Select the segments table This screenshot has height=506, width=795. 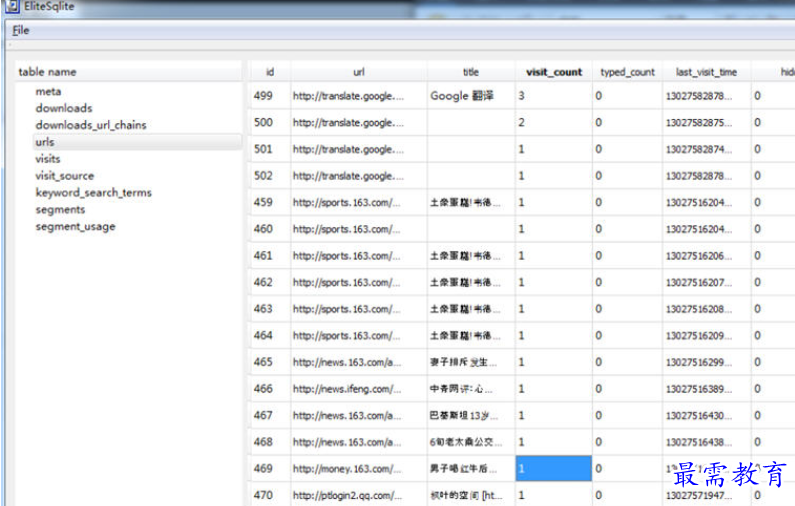60,209
